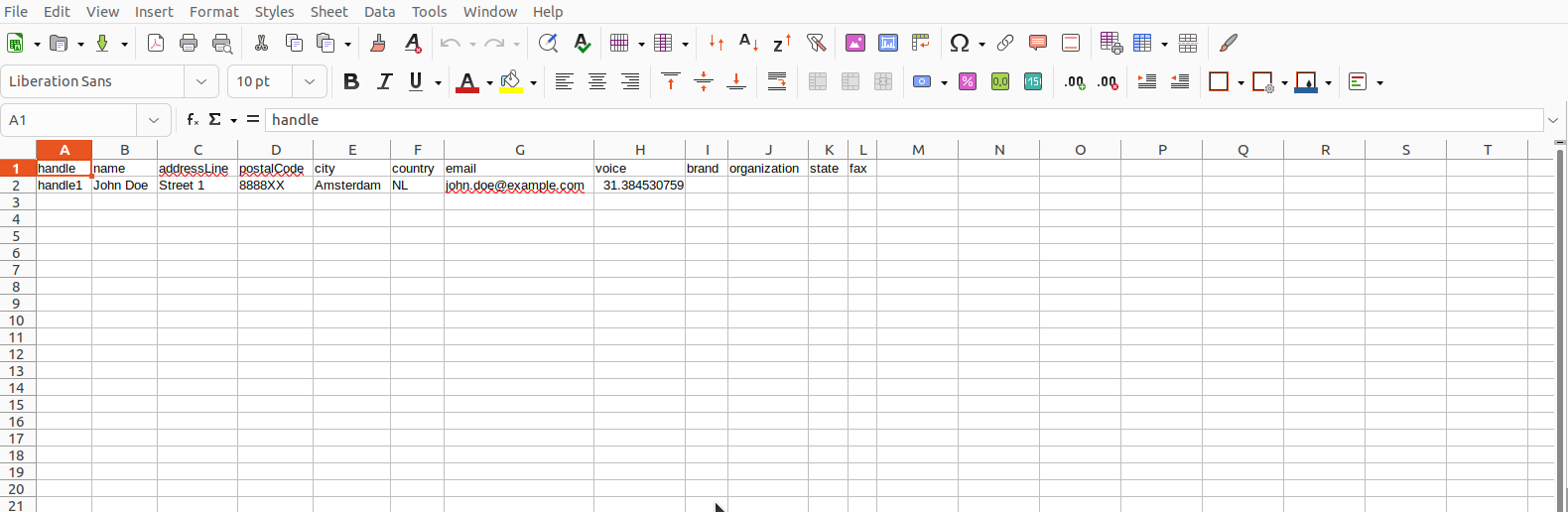Open font color dropdown arrow
The height and width of the screenshot is (512, 1568).
489,82
